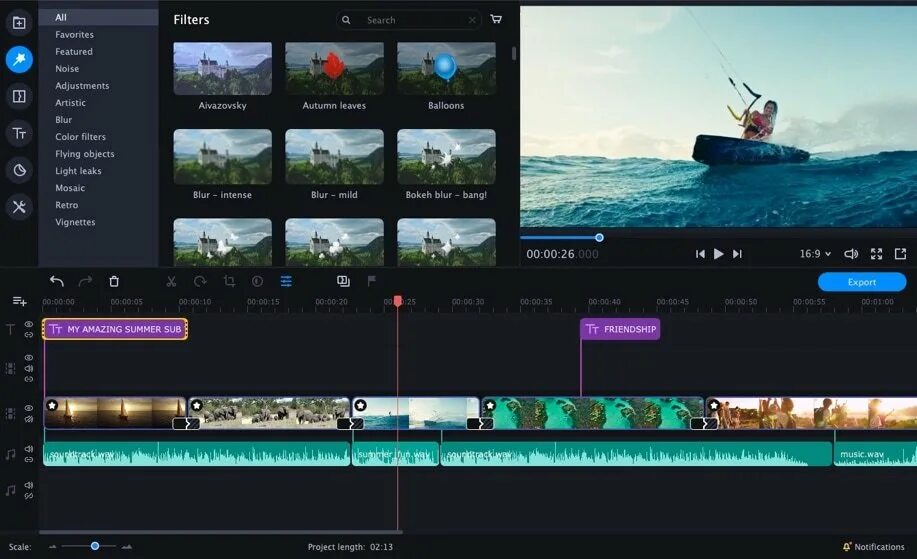Select the Filters magic wand icon
Image resolution: width=917 pixels, height=559 pixels.
[x=19, y=59]
